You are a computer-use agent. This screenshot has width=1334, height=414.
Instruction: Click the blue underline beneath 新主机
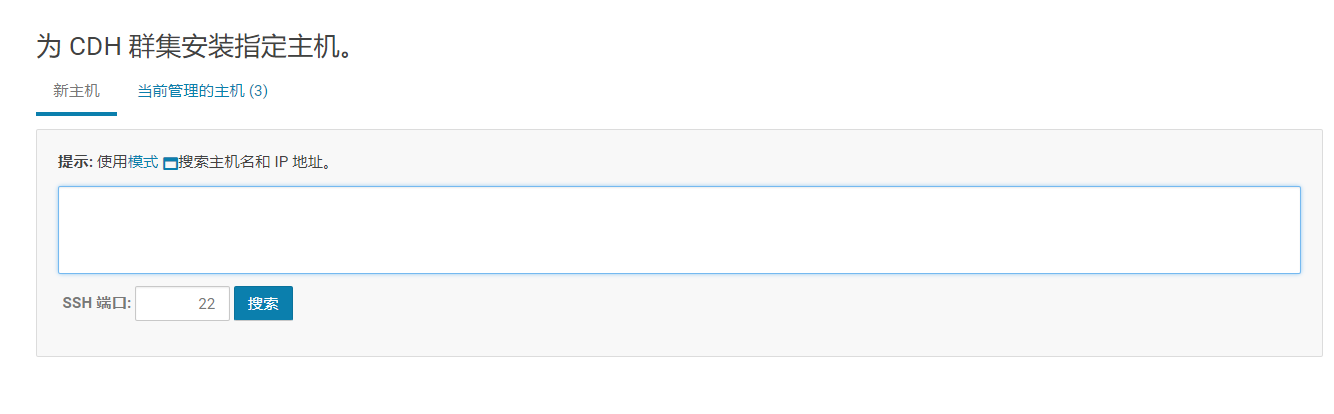(x=77, y=114)
